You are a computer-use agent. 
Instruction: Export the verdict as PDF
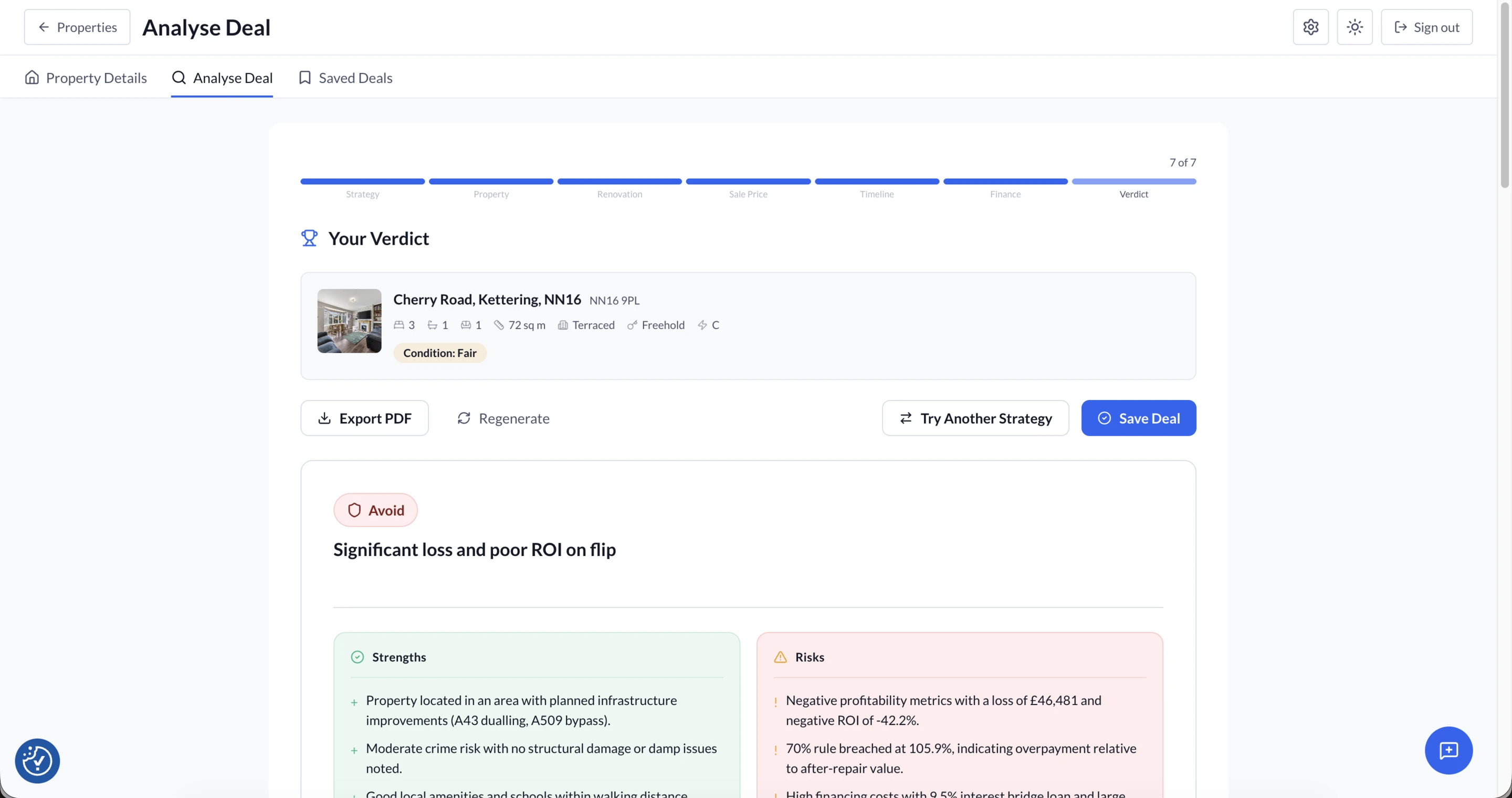pos(364,418)
